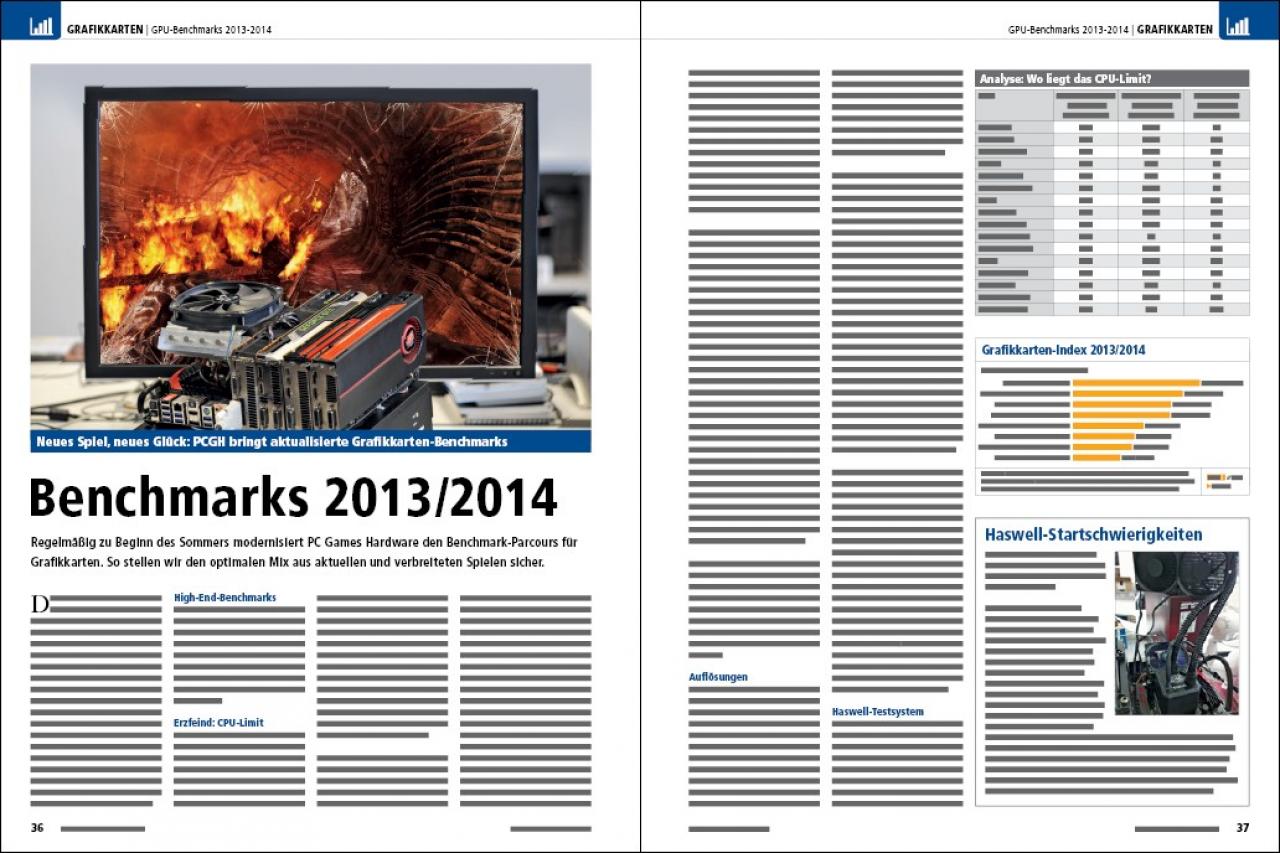Select the 'GRAFIKKARTEN' section label on page 36
This screenshot has height=853, width=1280.
pyautogui.click(x=105, y=29)
